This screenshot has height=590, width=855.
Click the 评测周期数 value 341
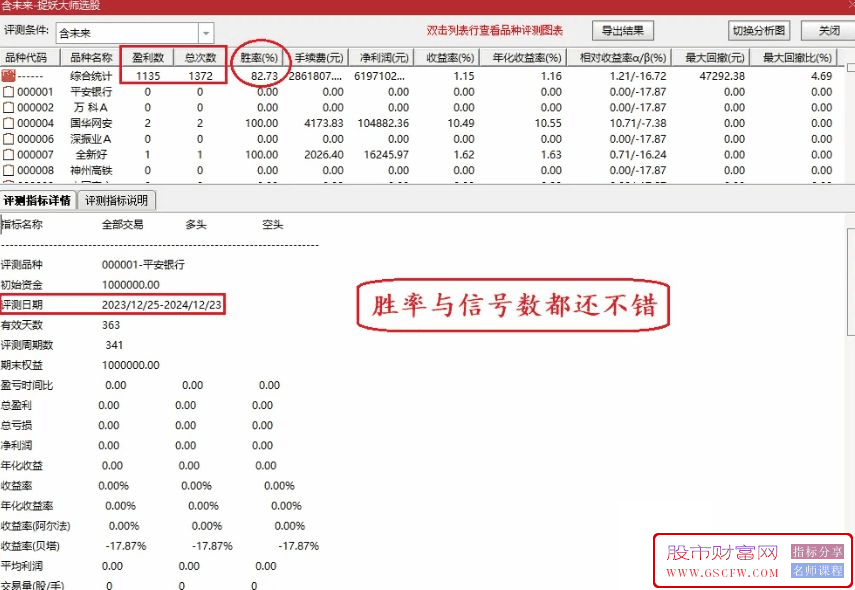[114, 345]
